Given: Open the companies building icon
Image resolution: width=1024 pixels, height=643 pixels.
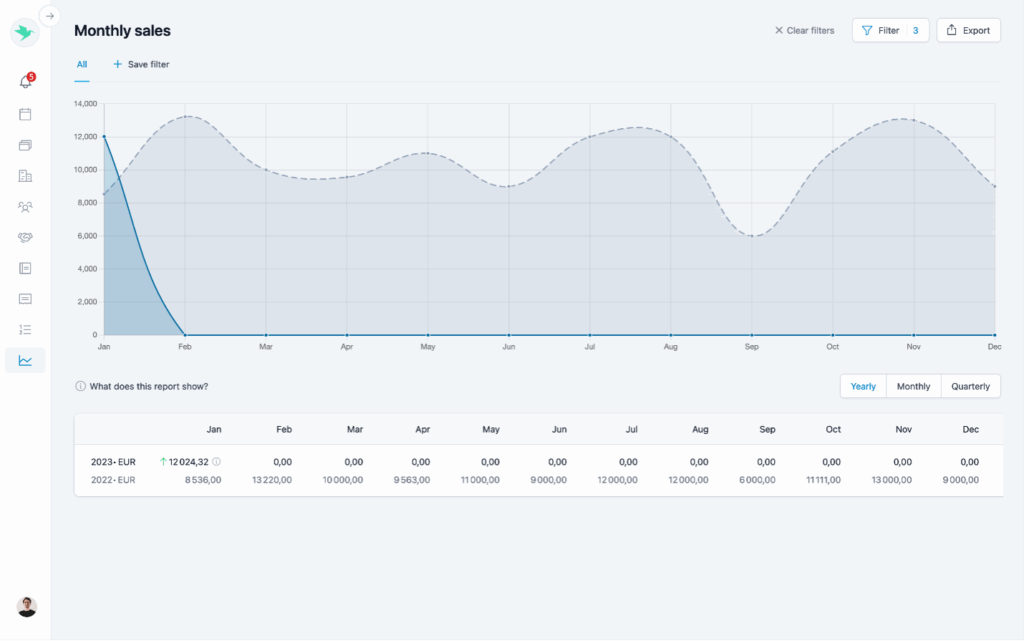Looking at the screenshot, I should tap(25, 176).
